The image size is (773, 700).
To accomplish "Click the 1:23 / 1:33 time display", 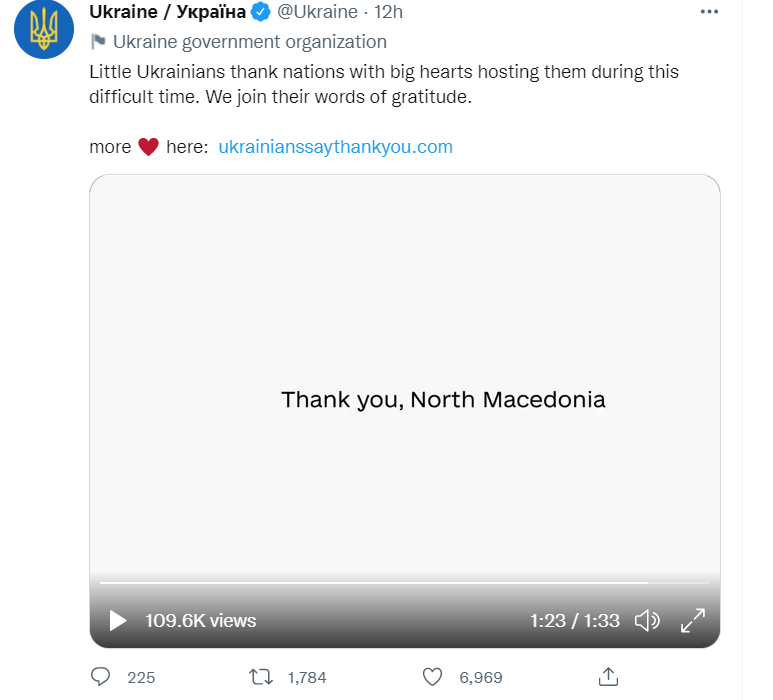I will pos(574,621).
